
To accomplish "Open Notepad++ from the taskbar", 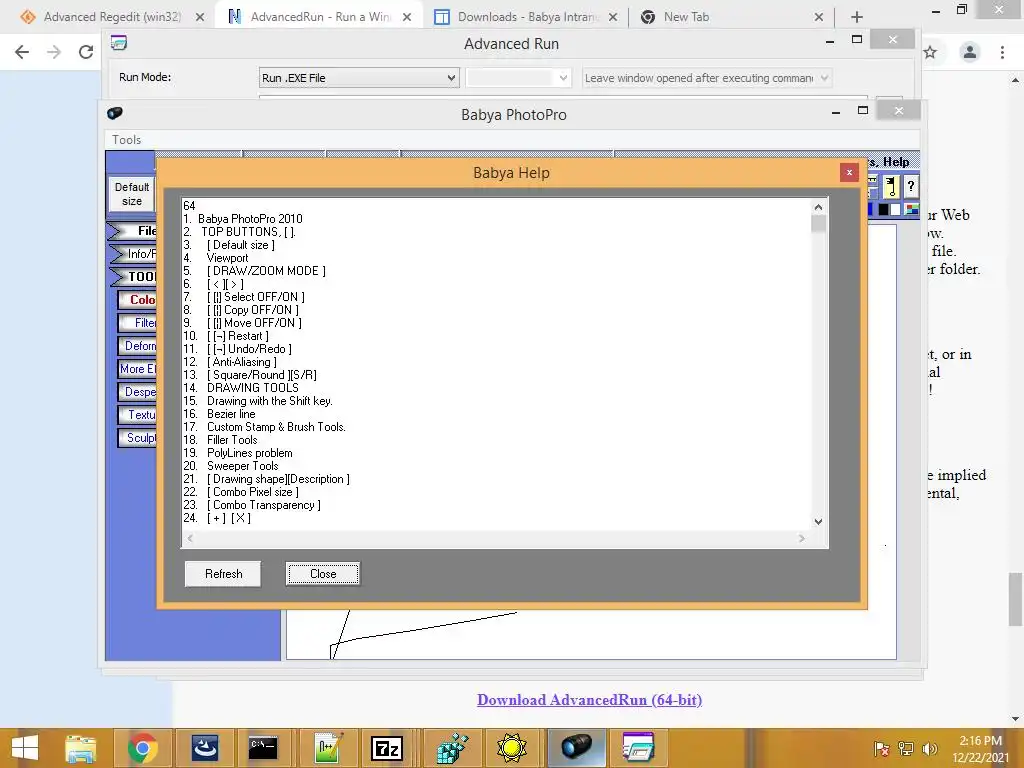I will pos(327,748).
